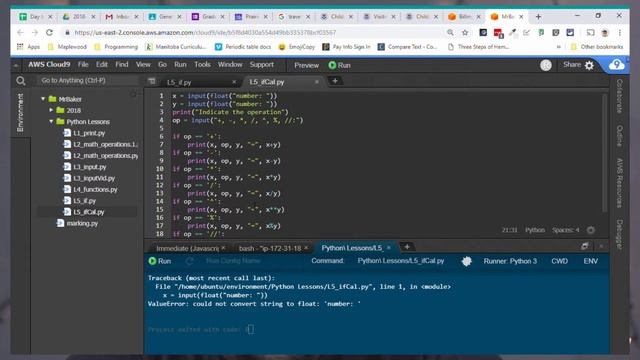
Task: Open a new Chrome tab
Action: pyautogui.click(x=538, y=17)
